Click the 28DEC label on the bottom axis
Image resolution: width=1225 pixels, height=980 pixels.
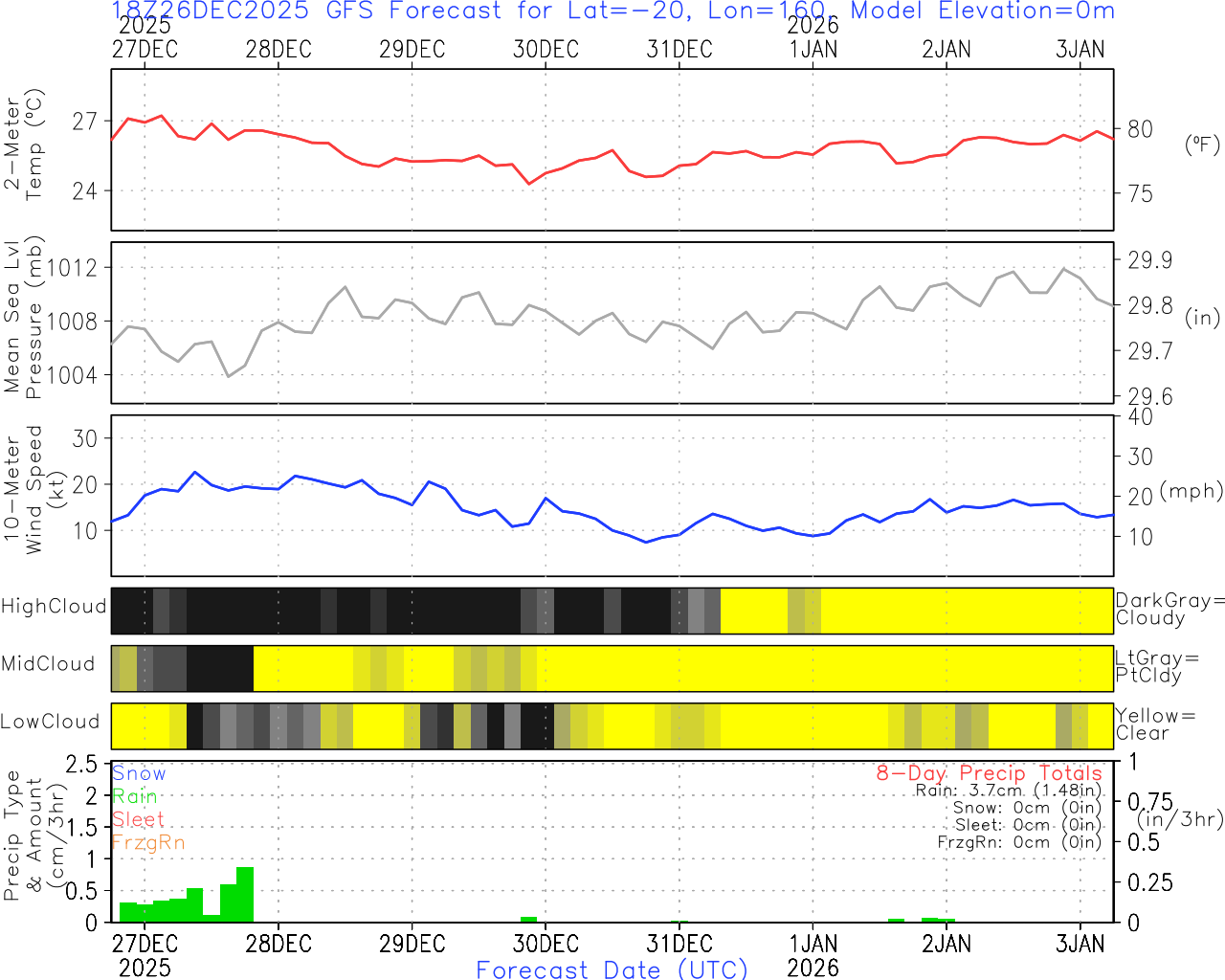tap(278, 944)
